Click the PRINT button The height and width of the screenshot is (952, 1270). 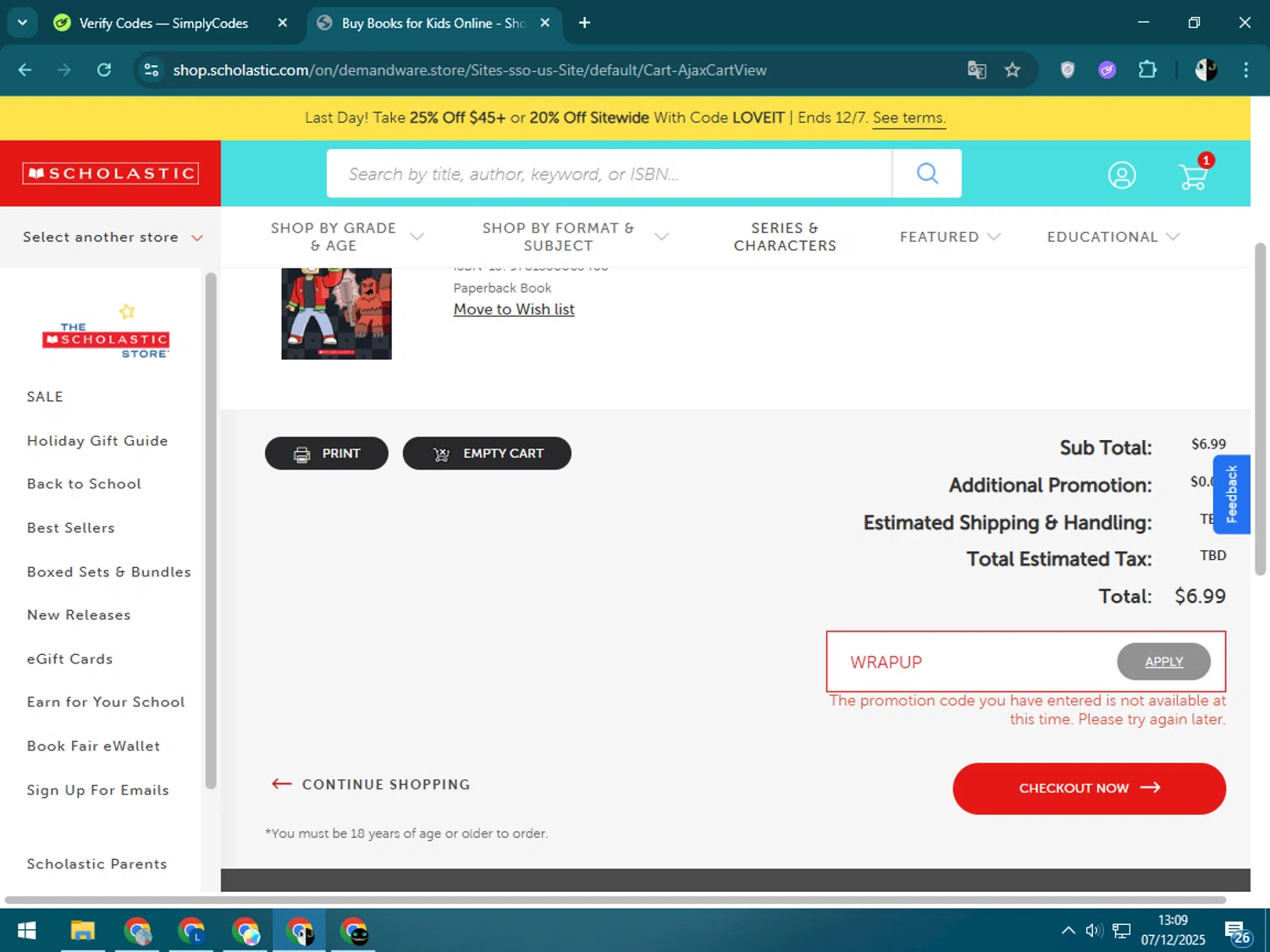[327, 454]
